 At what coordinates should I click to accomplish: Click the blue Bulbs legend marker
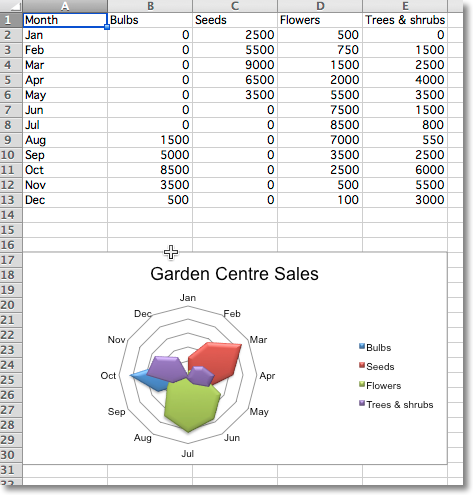coord(362,346)
